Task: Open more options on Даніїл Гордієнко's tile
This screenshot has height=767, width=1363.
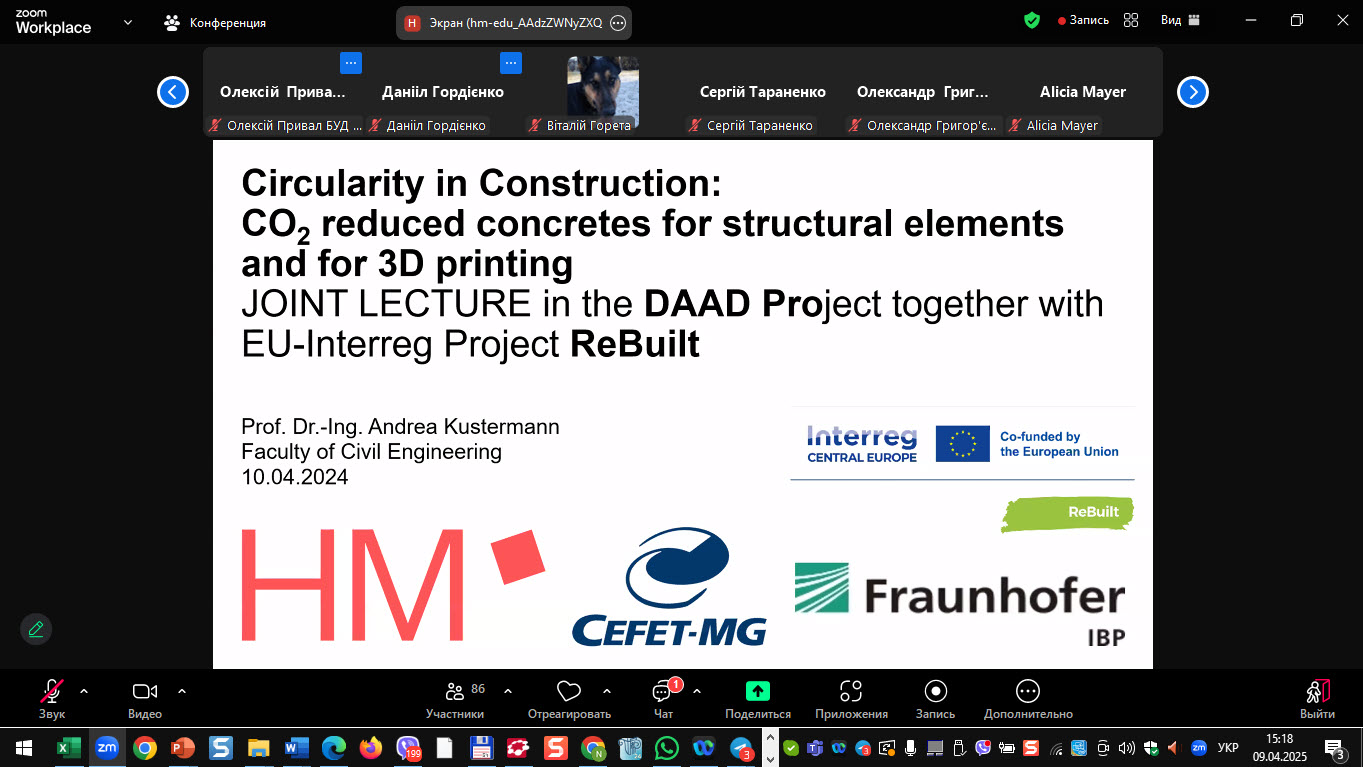Action: [511, 63]
